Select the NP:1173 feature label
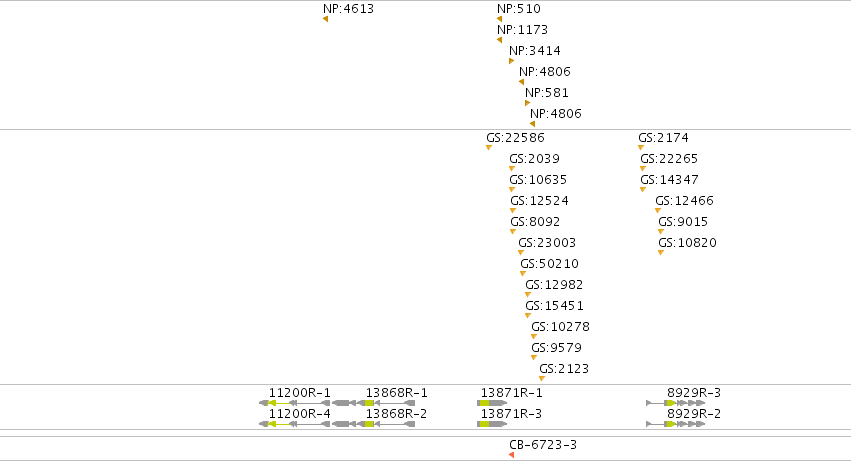This screenshot has width=851, height=461. point(522,29)
